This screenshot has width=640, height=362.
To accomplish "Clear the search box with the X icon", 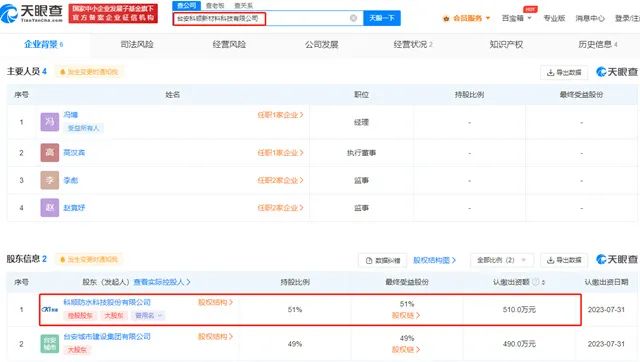I will tap(353, 18).
